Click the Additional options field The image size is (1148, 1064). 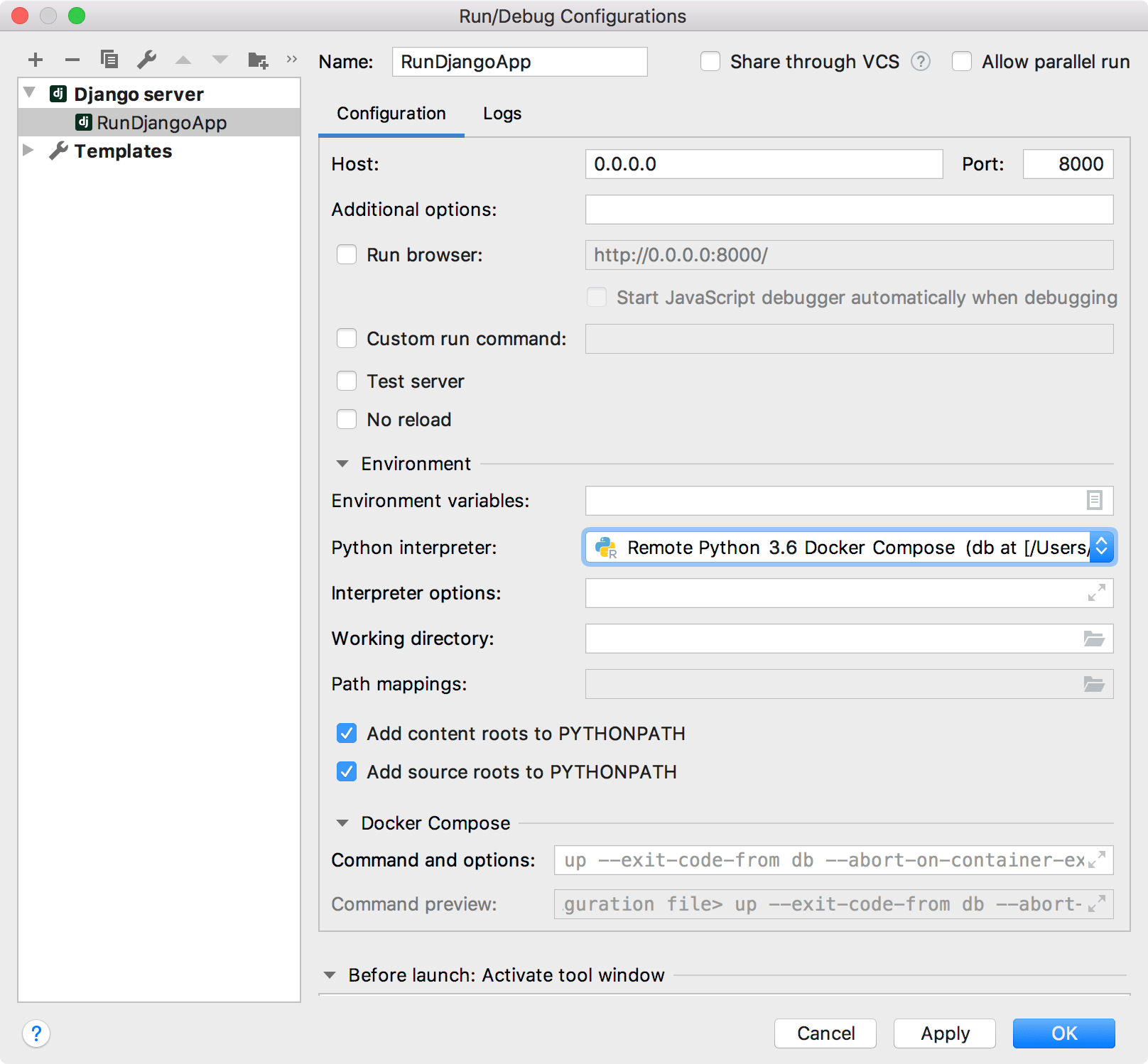850,210
